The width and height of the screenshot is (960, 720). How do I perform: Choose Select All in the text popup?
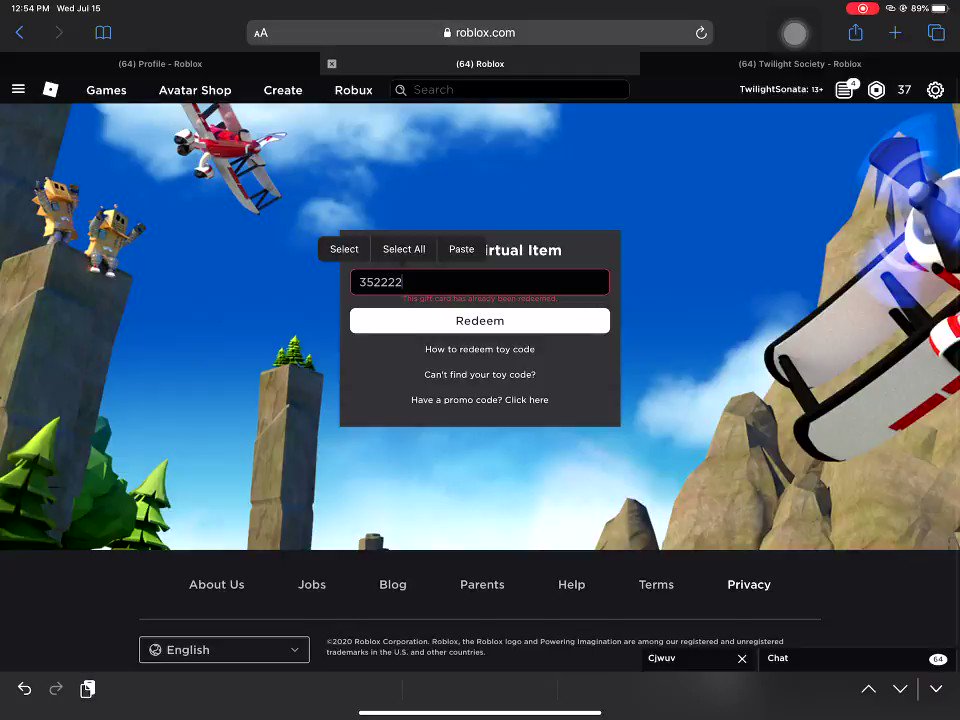click(x=404, y=249)
